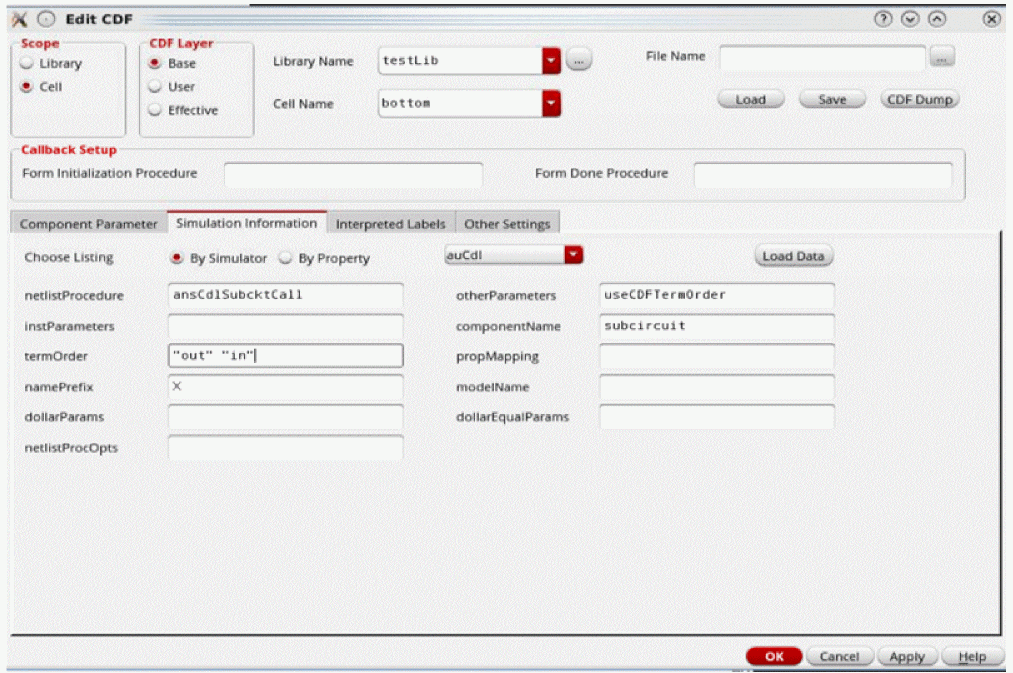Expand the Cell Name dropdown
The width and height of the screenshot is (1013, 673).
click(551, 103)
